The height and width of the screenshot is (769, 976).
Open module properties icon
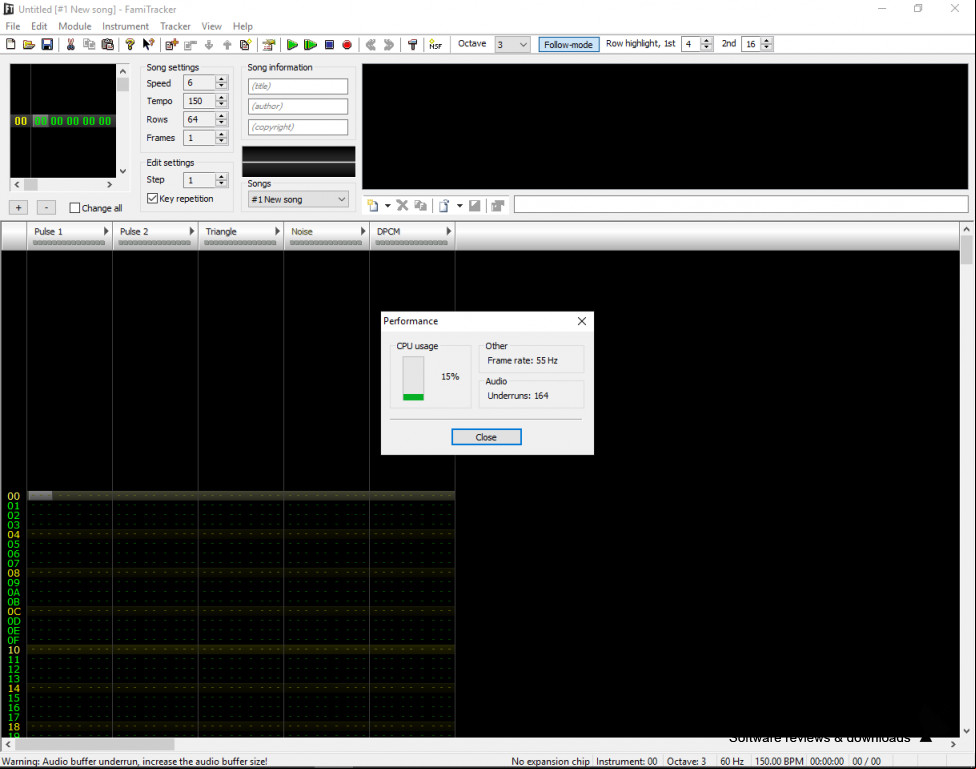(269, 44)
